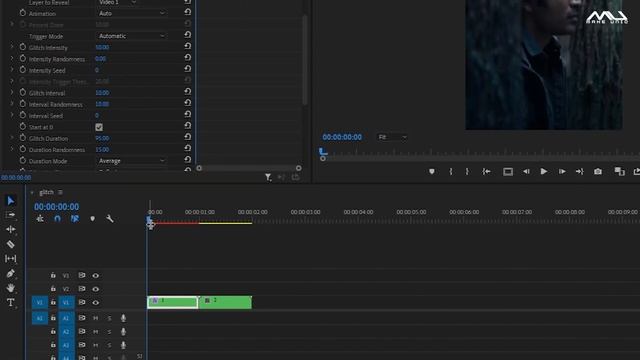
Task: Click Program monitor timecode display
Action: click(x=342, y=137)
